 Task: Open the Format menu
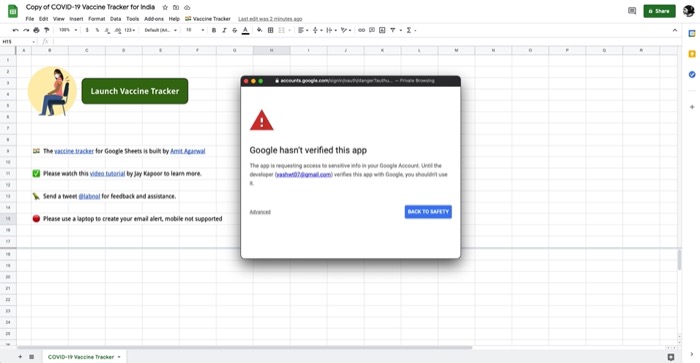point(96,19)
